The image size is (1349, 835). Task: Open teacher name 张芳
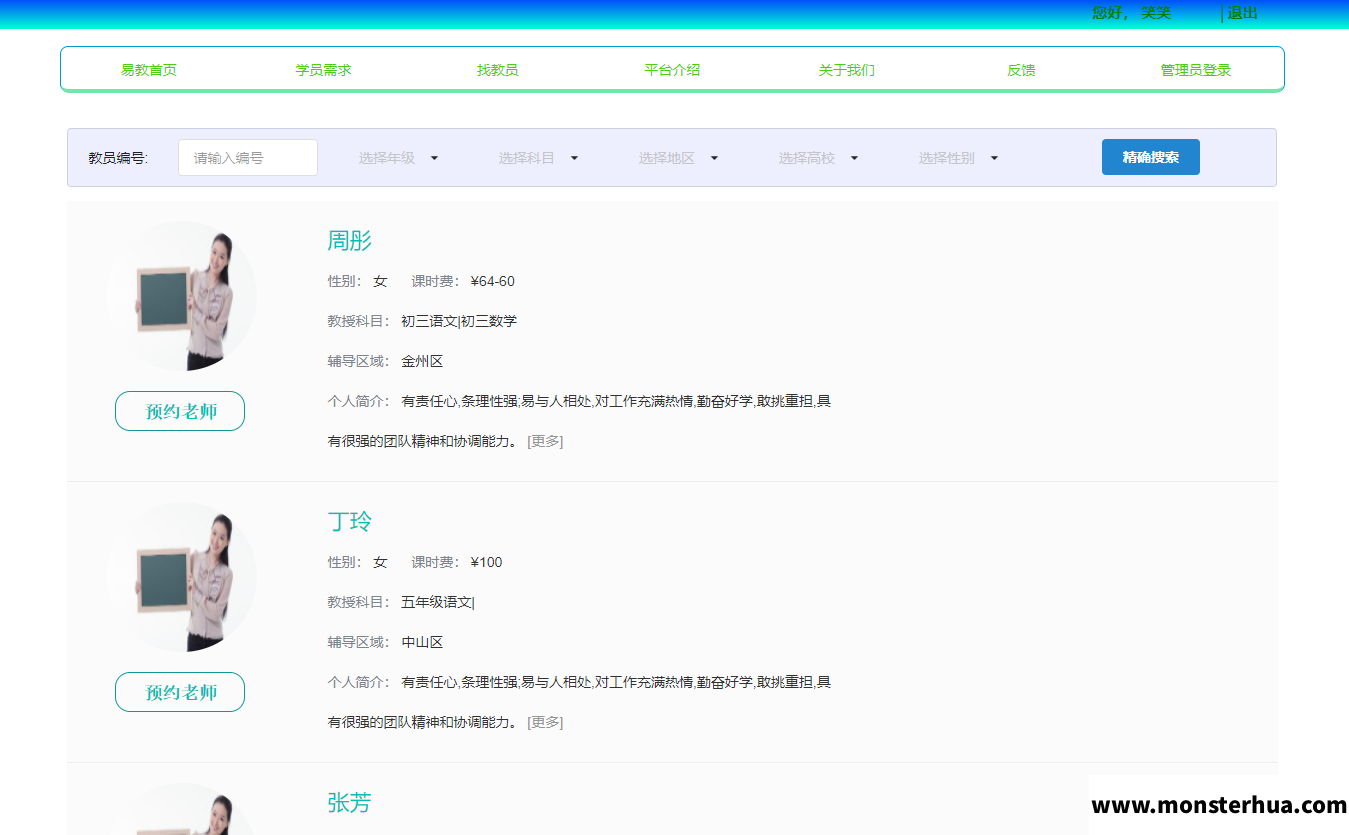tap(350, 803)
